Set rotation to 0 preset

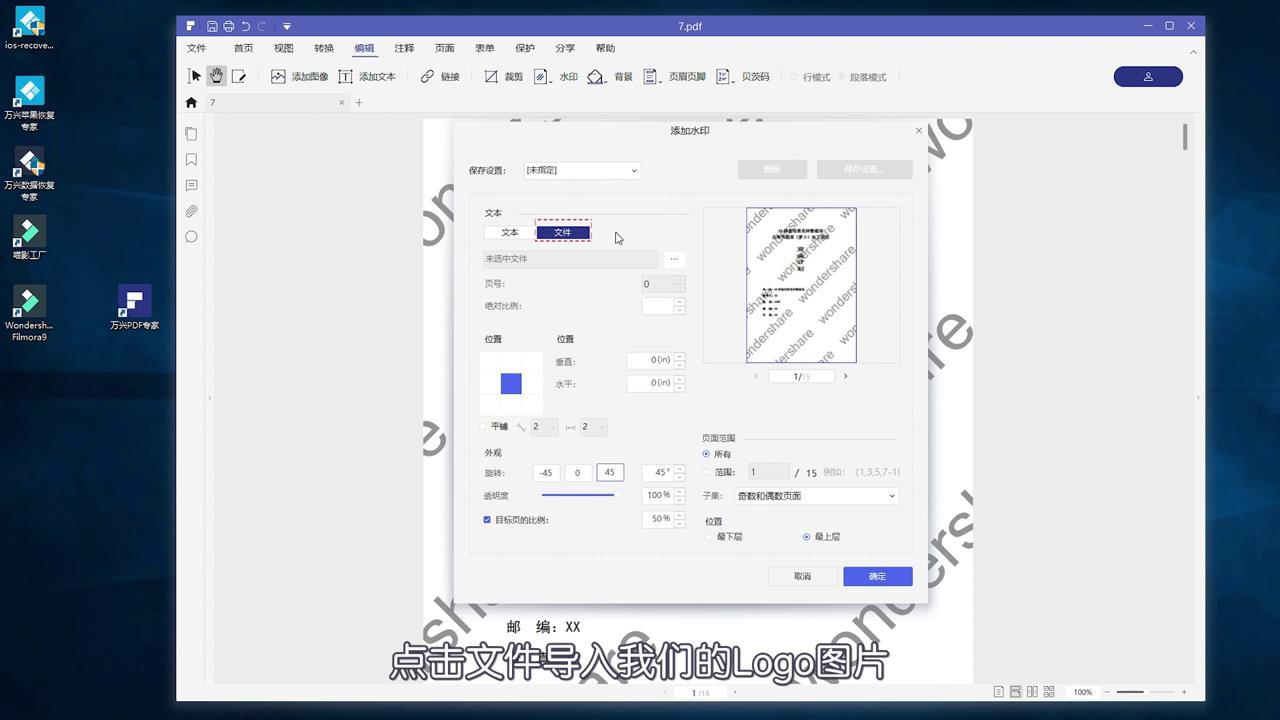click(578, 473)
